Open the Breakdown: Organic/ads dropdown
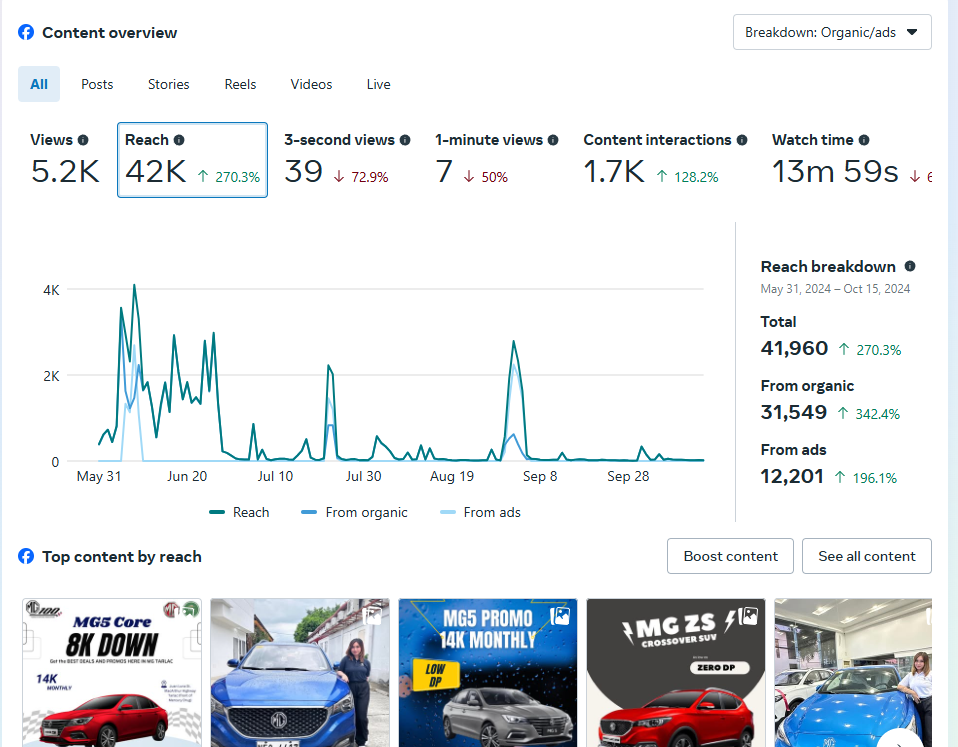 [832, 32]
